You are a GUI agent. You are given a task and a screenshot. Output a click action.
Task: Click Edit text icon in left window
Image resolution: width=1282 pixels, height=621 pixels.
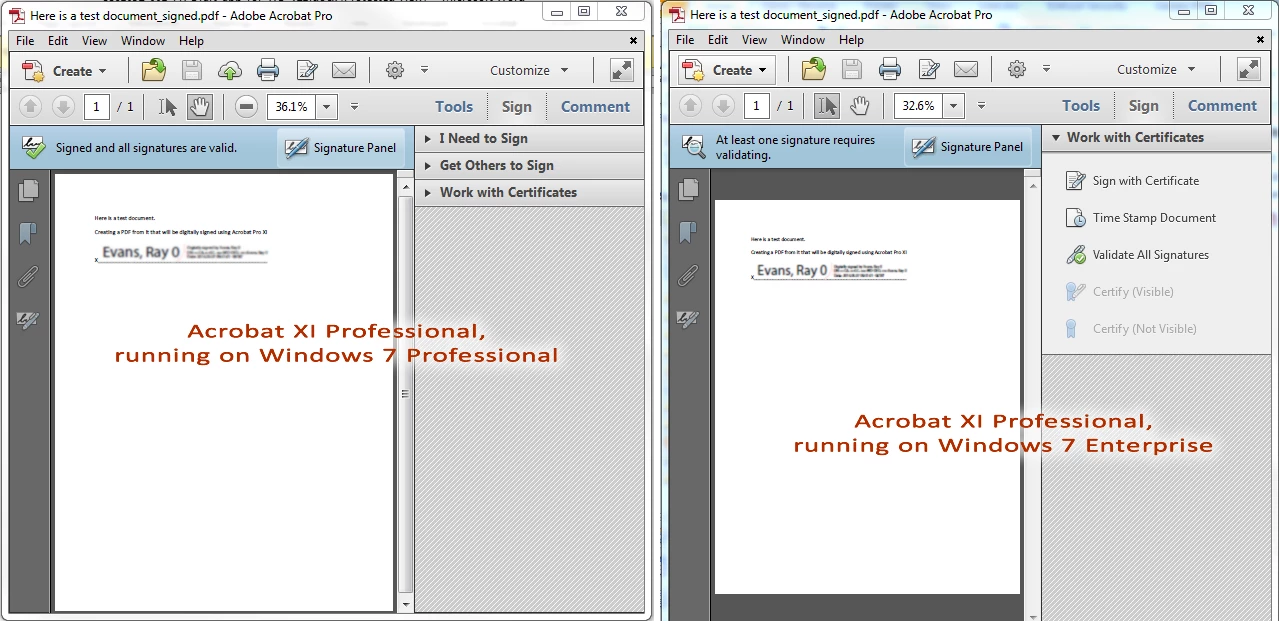306,70
